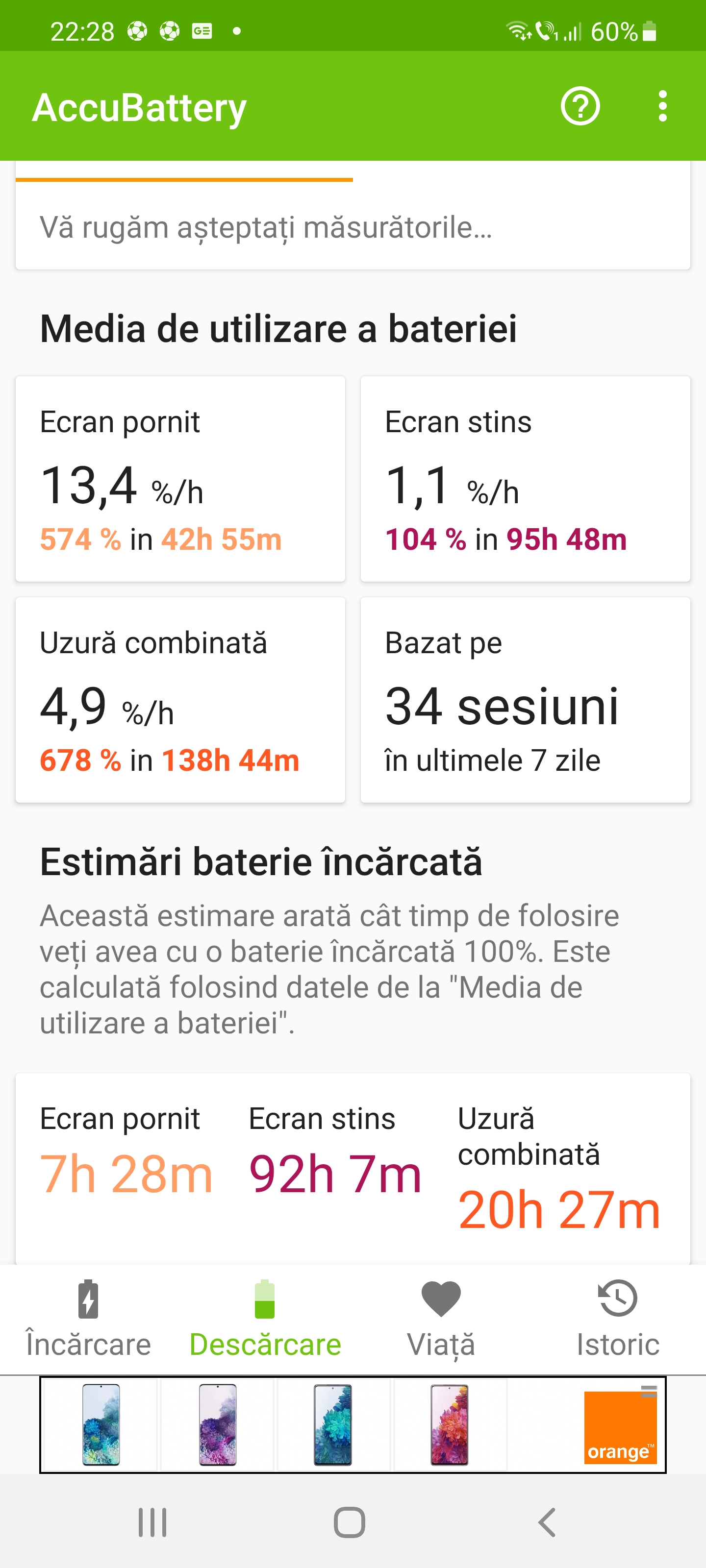
Task: Tap the battery icon in status bar
Action: coord(649,31)
